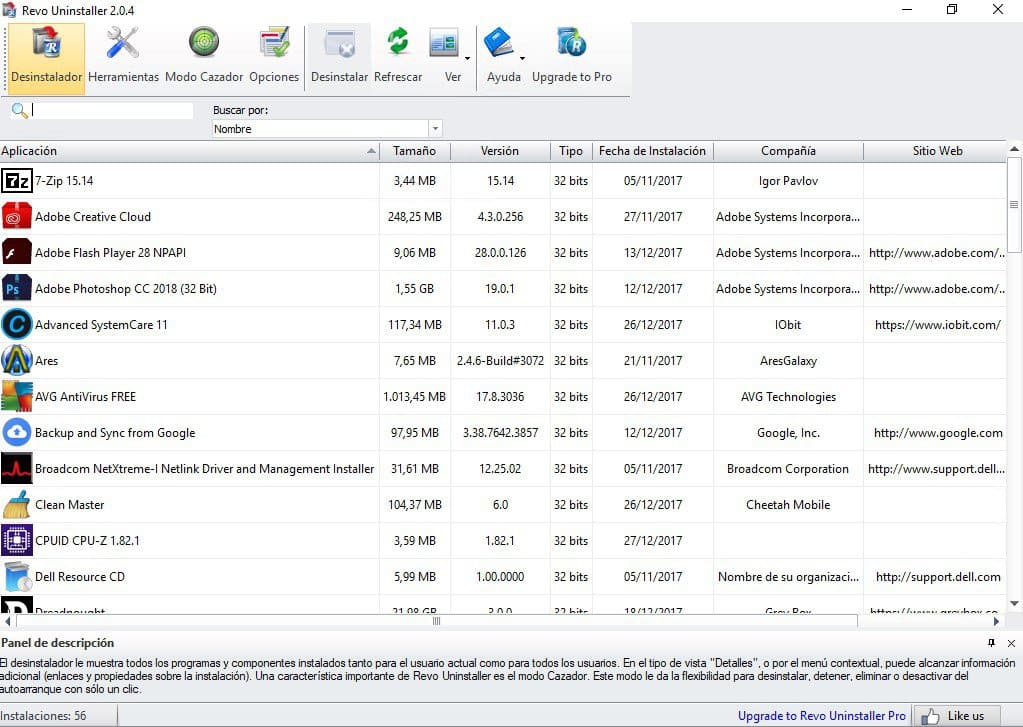1023x727 pixels.
Task: Select the CPUID CPU-Z icon
Action: [x=16, y=540]
